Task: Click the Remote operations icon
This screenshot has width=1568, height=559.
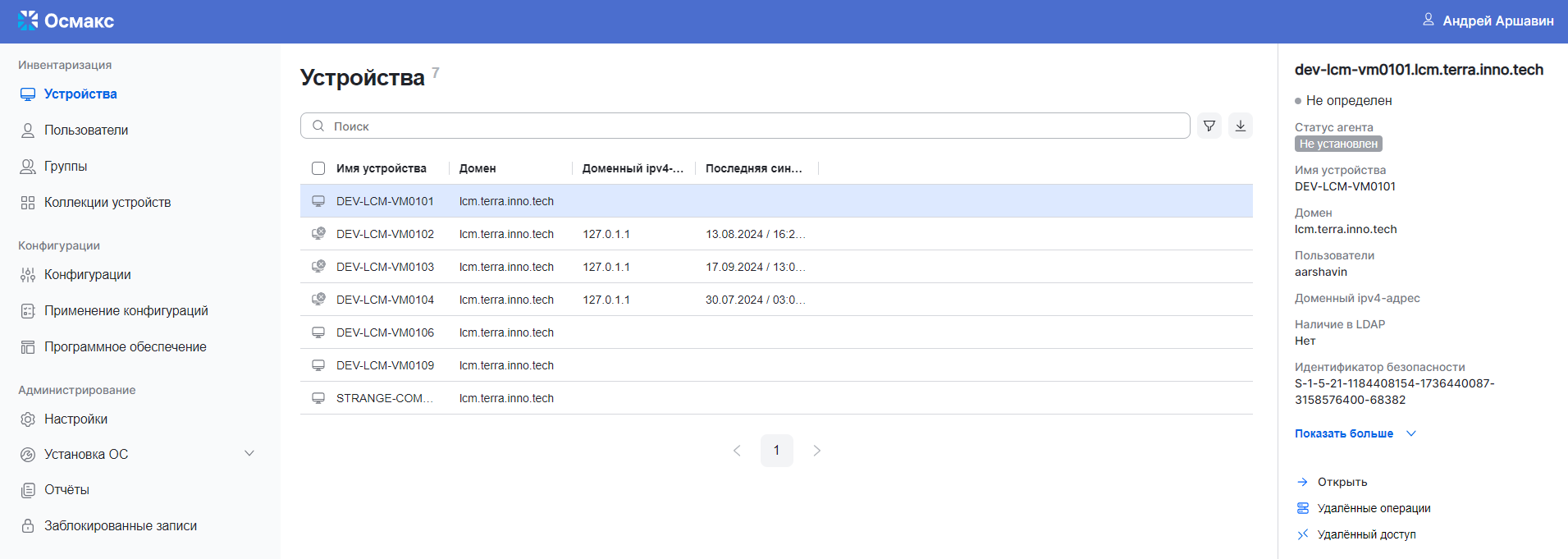Action: click(x=1302, y=508)
